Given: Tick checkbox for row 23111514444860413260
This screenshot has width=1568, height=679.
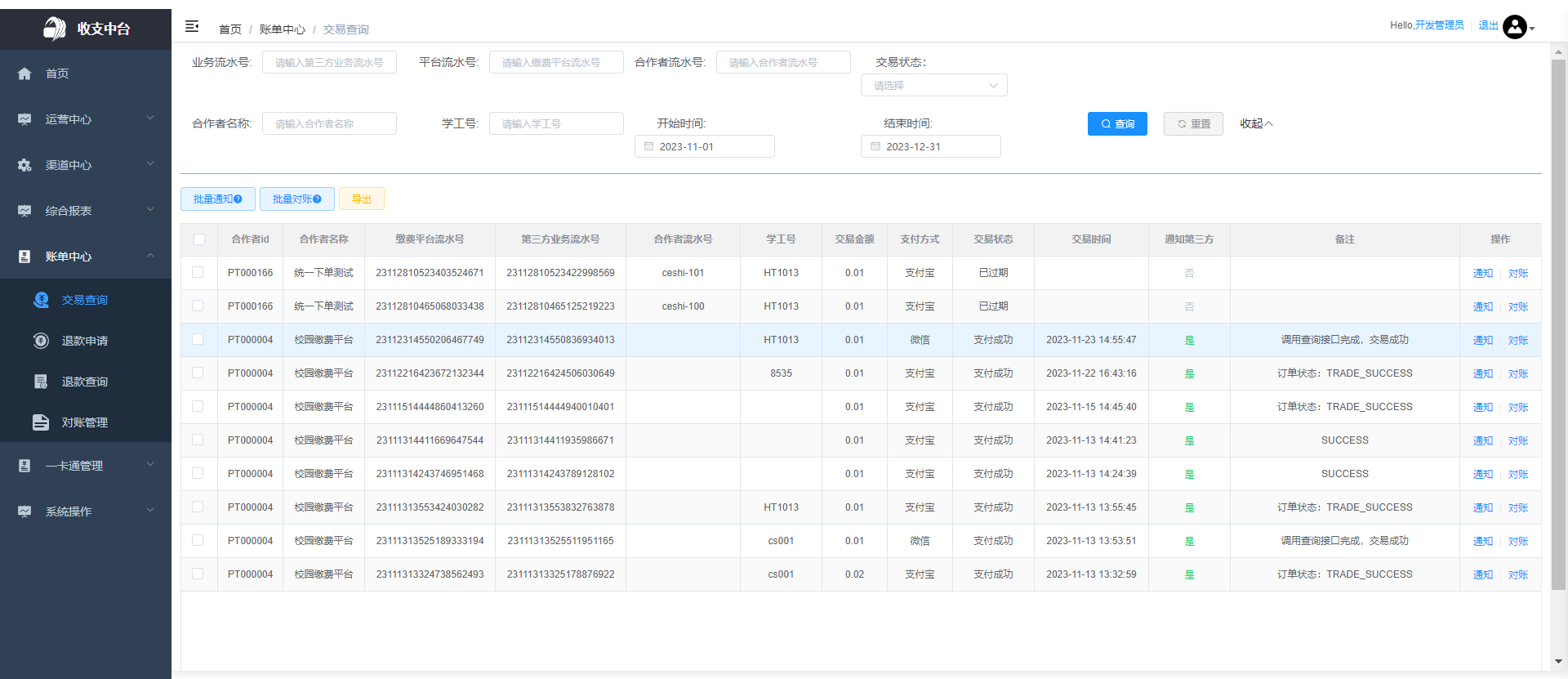Looking at the screenshot, I should coord(198,406).
